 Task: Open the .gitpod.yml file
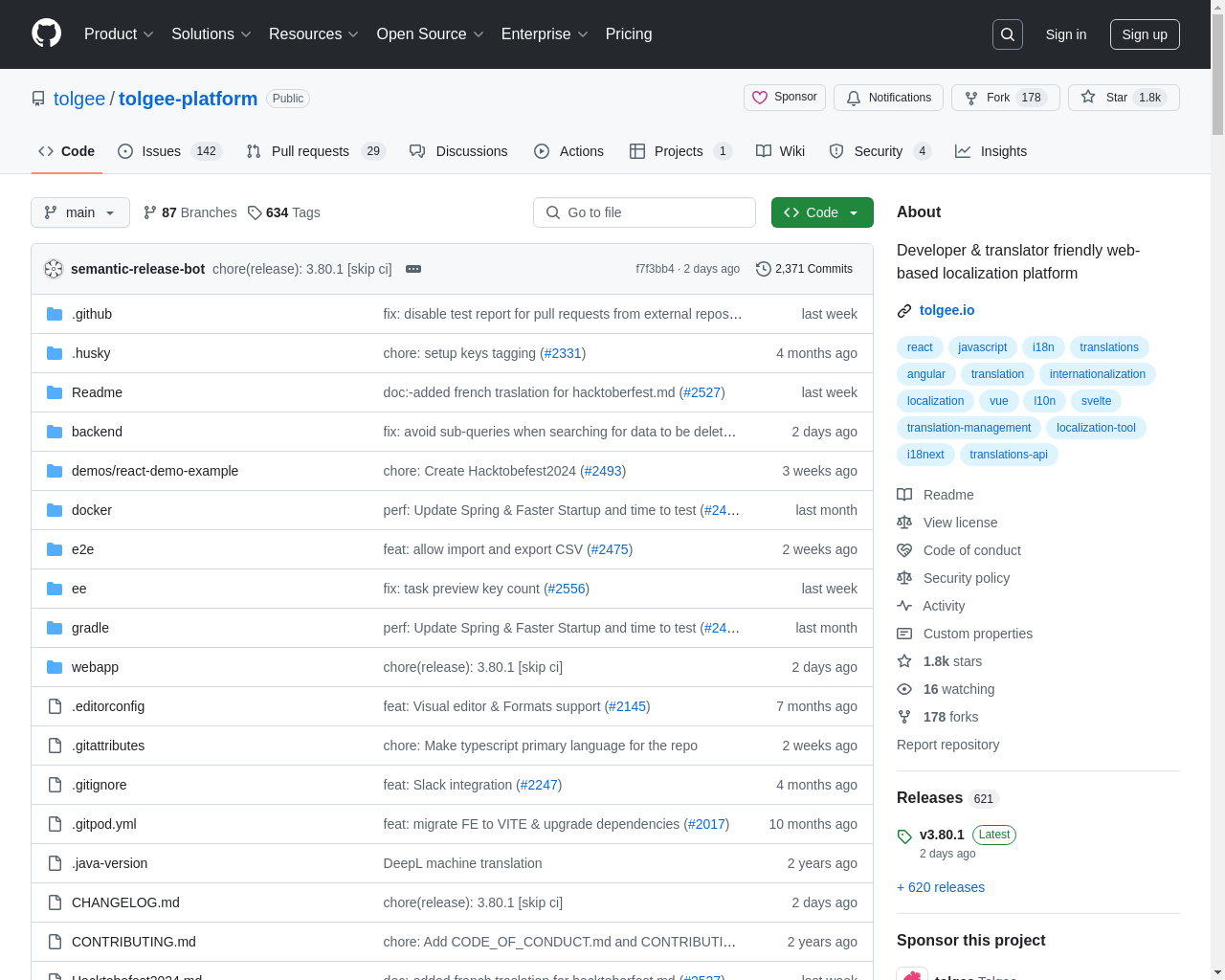pos(104,824)
